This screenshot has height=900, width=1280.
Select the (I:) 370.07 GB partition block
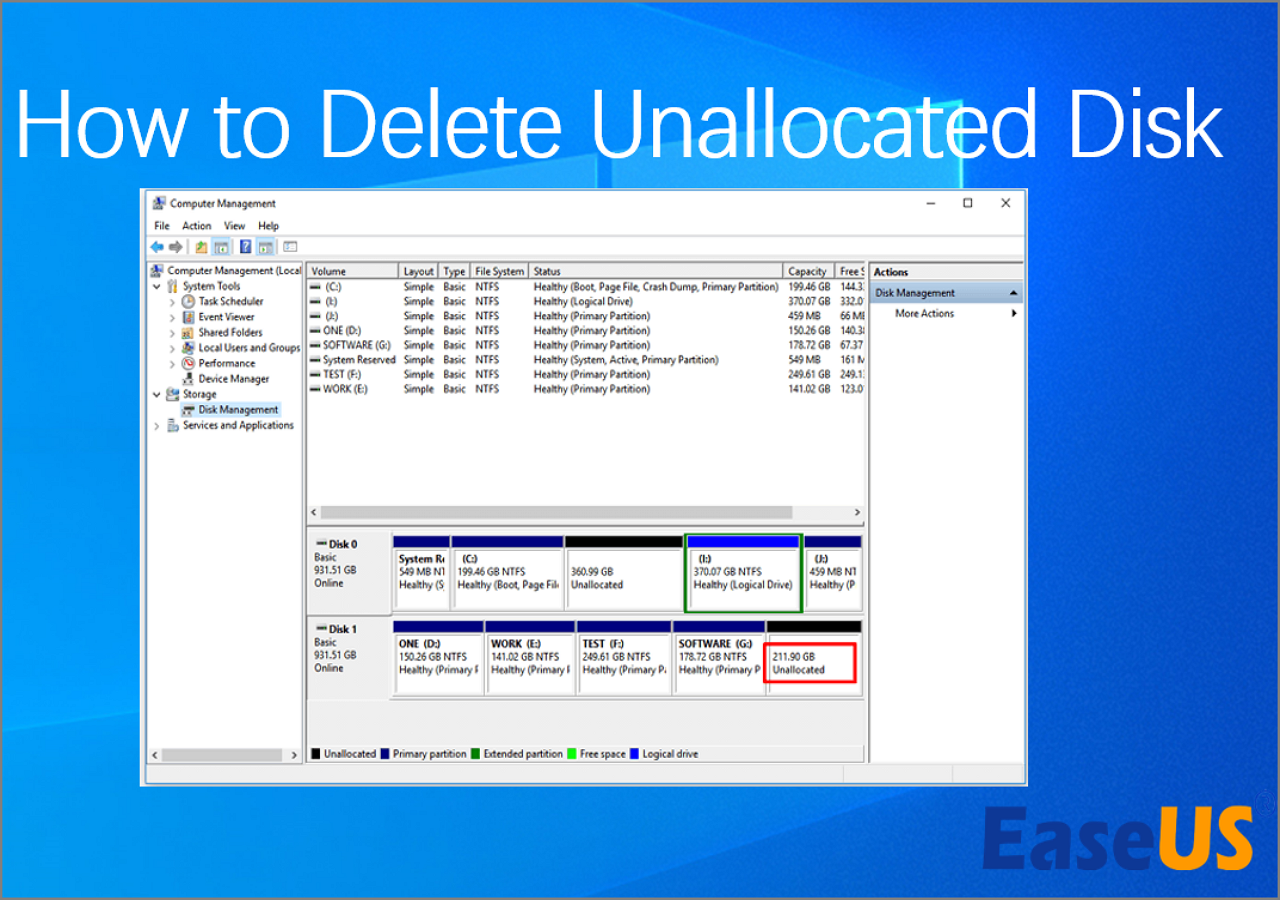pos(743,572)
